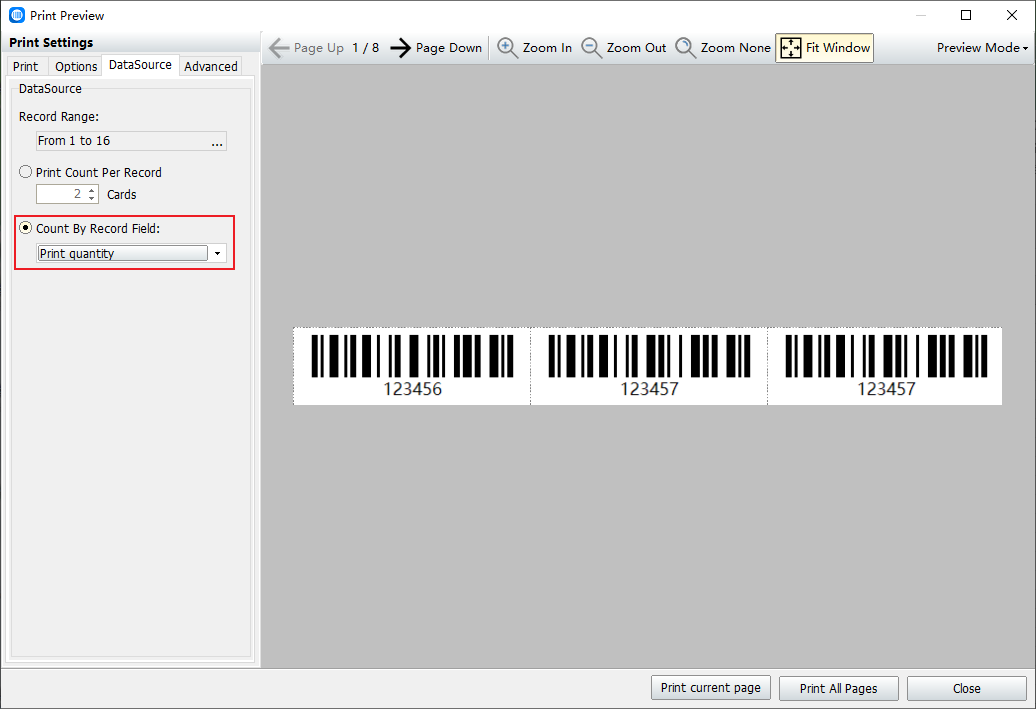Image resolution: width=1036 pixels, height=709 pixels.
Task: Click the Print Settings heading
Action: point(51,42)
